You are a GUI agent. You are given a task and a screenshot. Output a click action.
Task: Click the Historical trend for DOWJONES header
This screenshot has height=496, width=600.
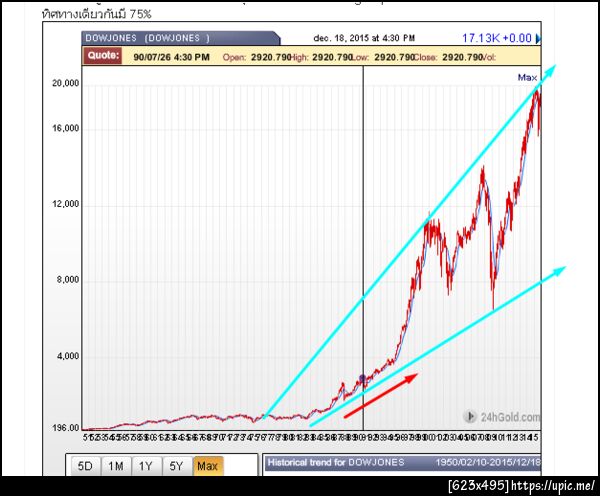click(336, 462)
